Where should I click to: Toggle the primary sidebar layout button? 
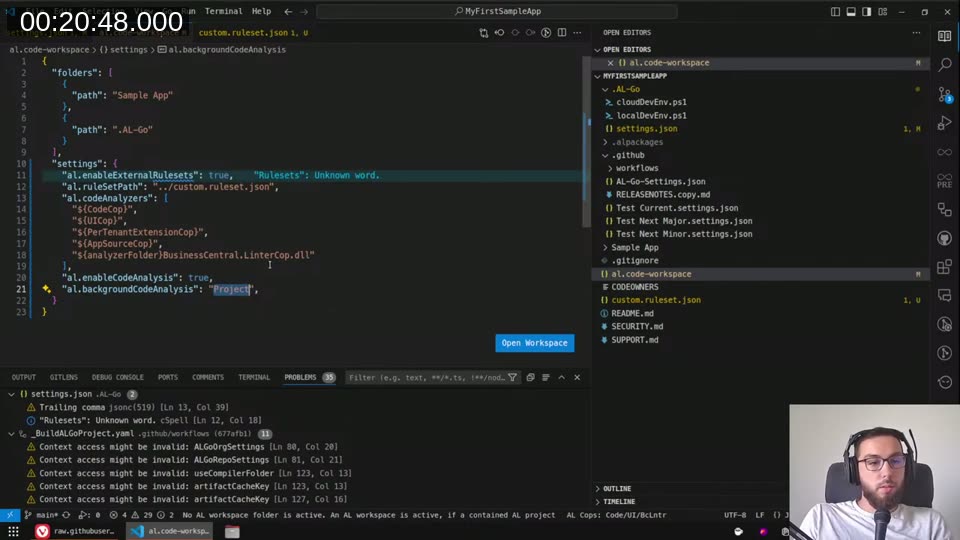coord(835,12)
